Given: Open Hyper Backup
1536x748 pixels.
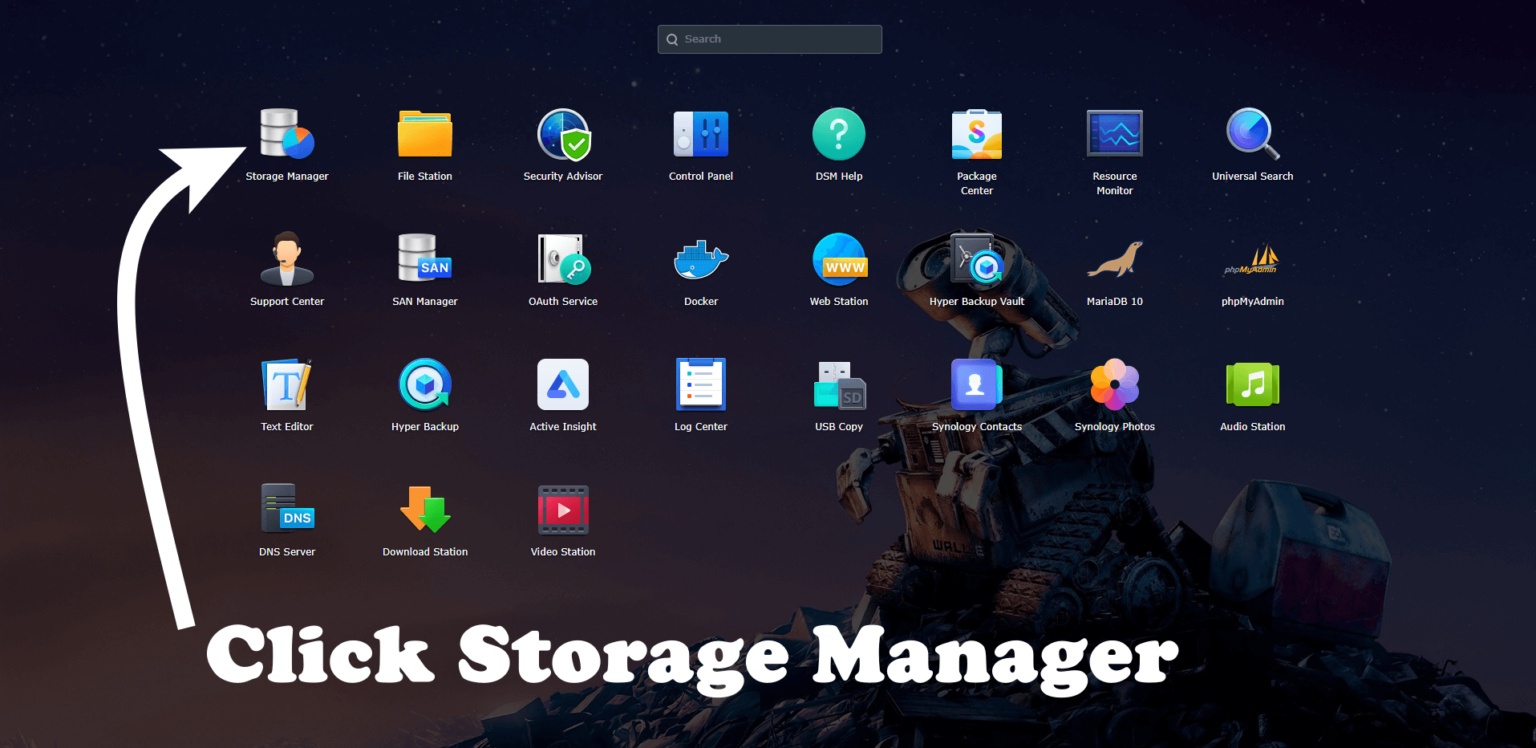Looking at the screenshot, I should click(x=424, y=383).
